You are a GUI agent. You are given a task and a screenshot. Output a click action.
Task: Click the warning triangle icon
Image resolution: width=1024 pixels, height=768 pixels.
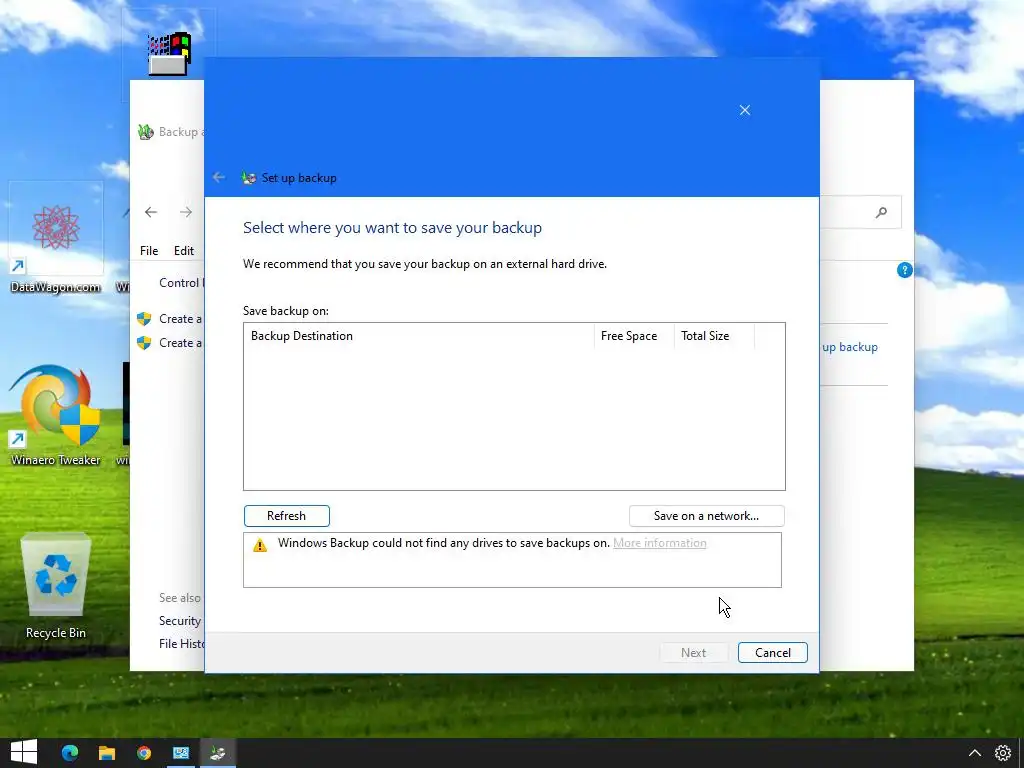tap(260, 545)
